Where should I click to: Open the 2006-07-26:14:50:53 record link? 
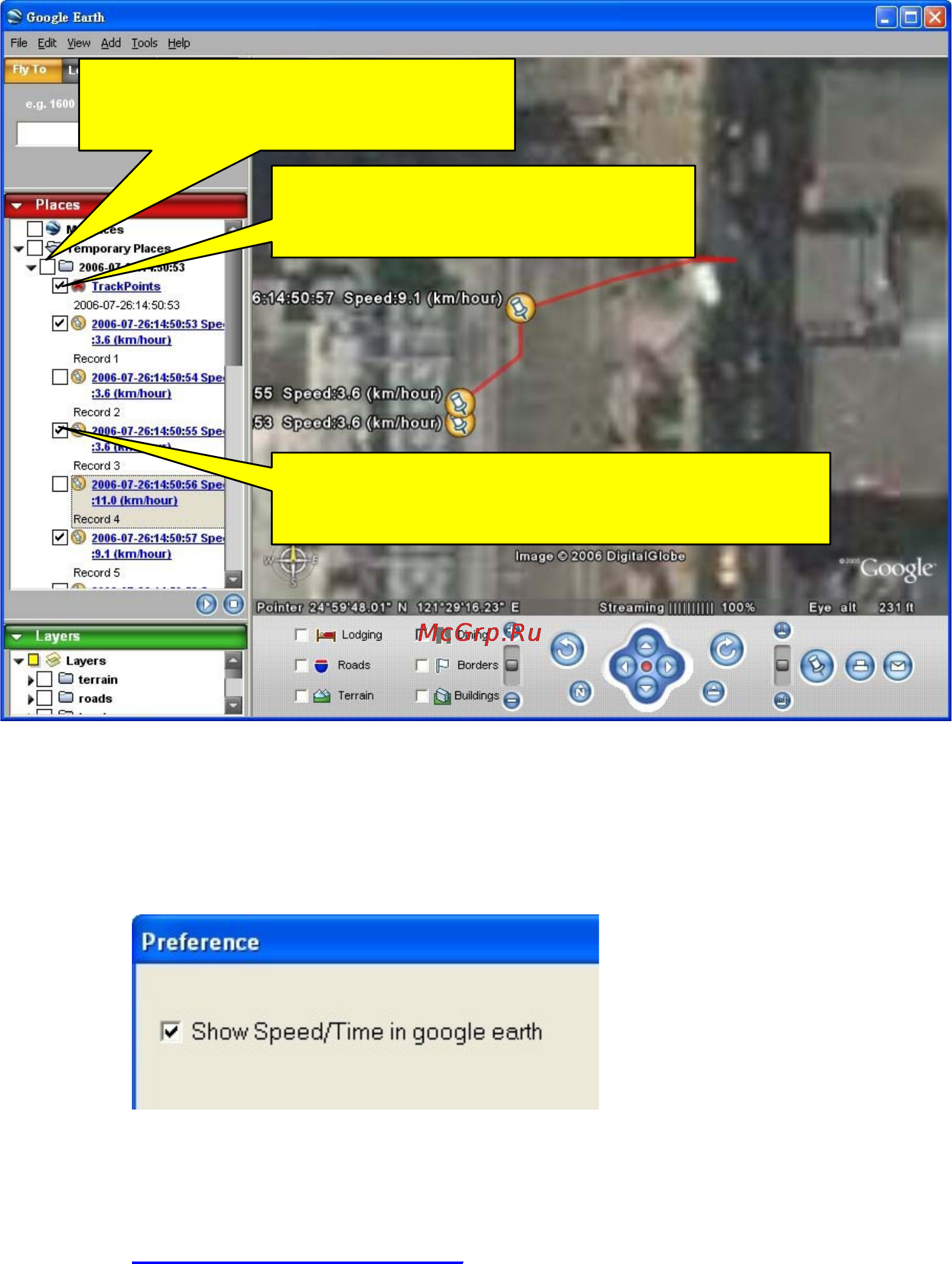tap(158, 331)
